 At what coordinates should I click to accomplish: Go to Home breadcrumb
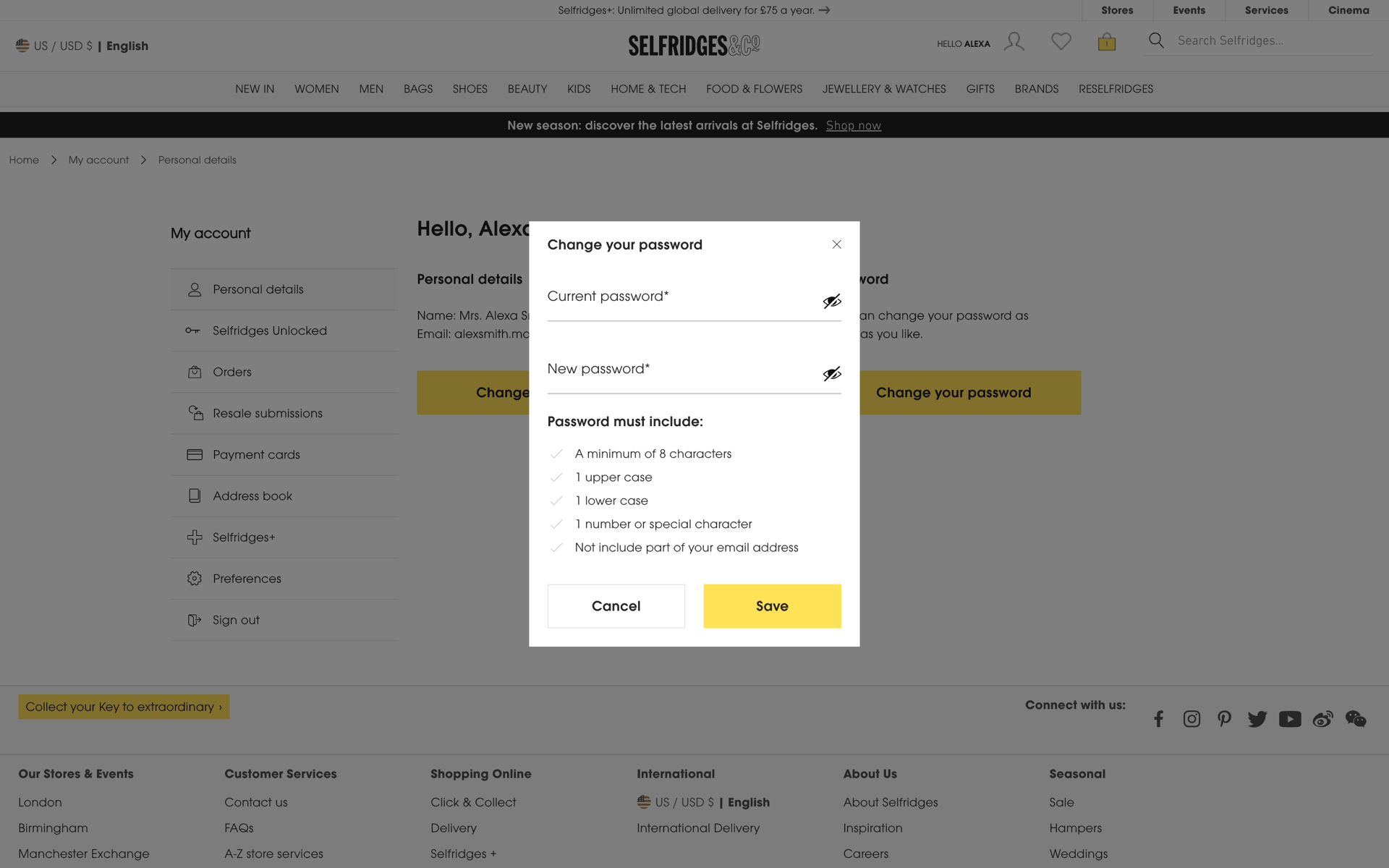coord(24,160)
